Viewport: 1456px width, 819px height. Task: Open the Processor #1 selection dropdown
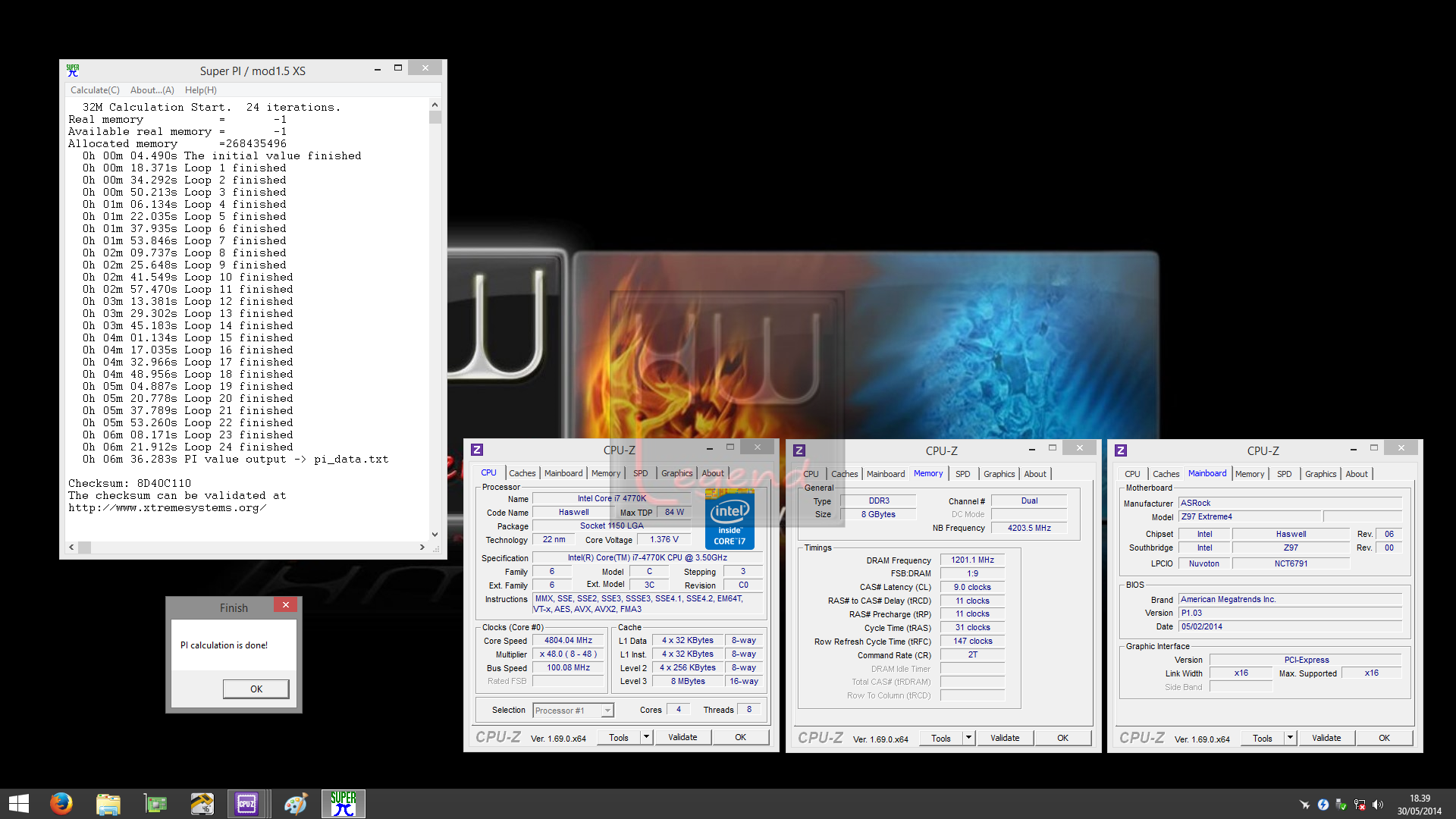coord(573,711)
